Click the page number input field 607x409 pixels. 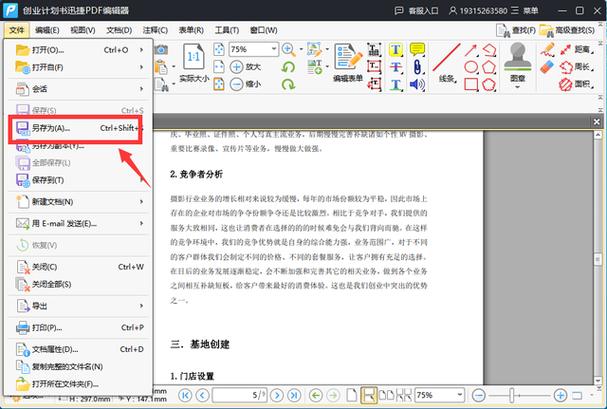[x=239, y=395]
